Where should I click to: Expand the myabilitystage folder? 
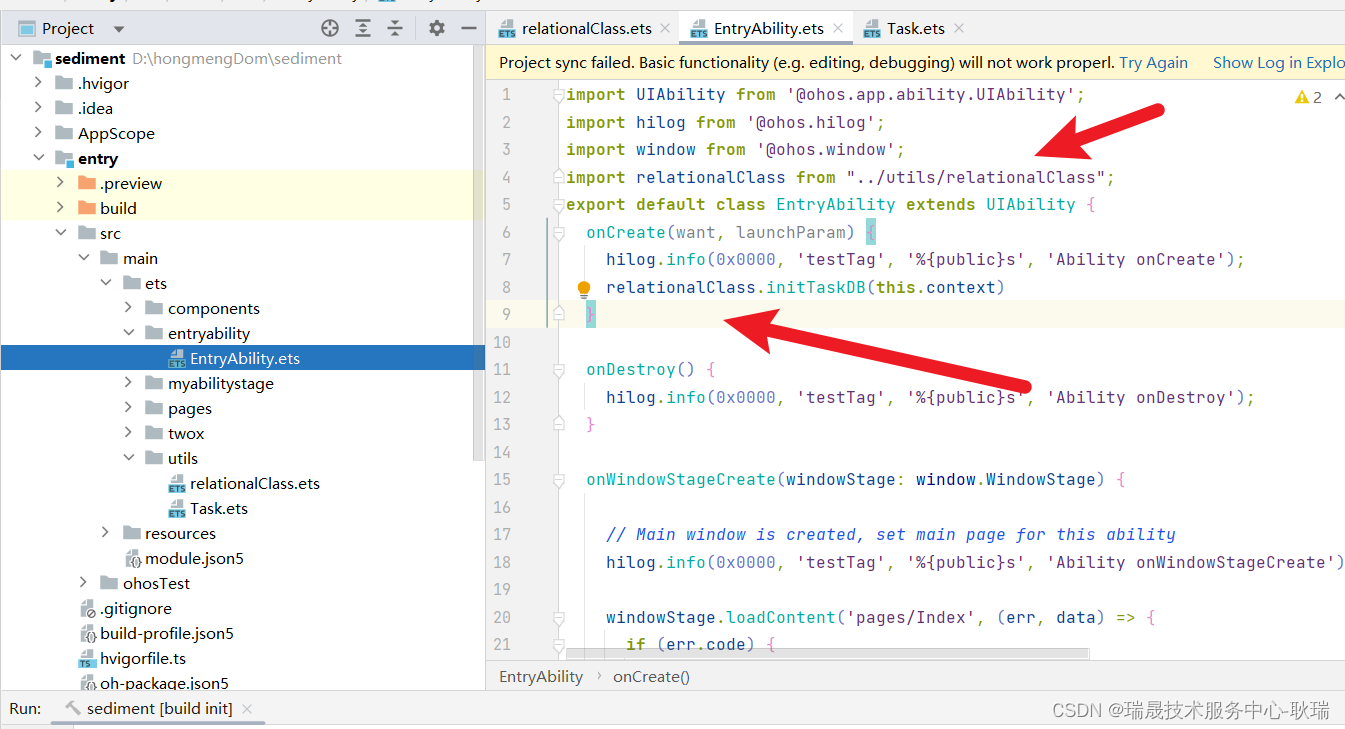(x=129, y=383)
